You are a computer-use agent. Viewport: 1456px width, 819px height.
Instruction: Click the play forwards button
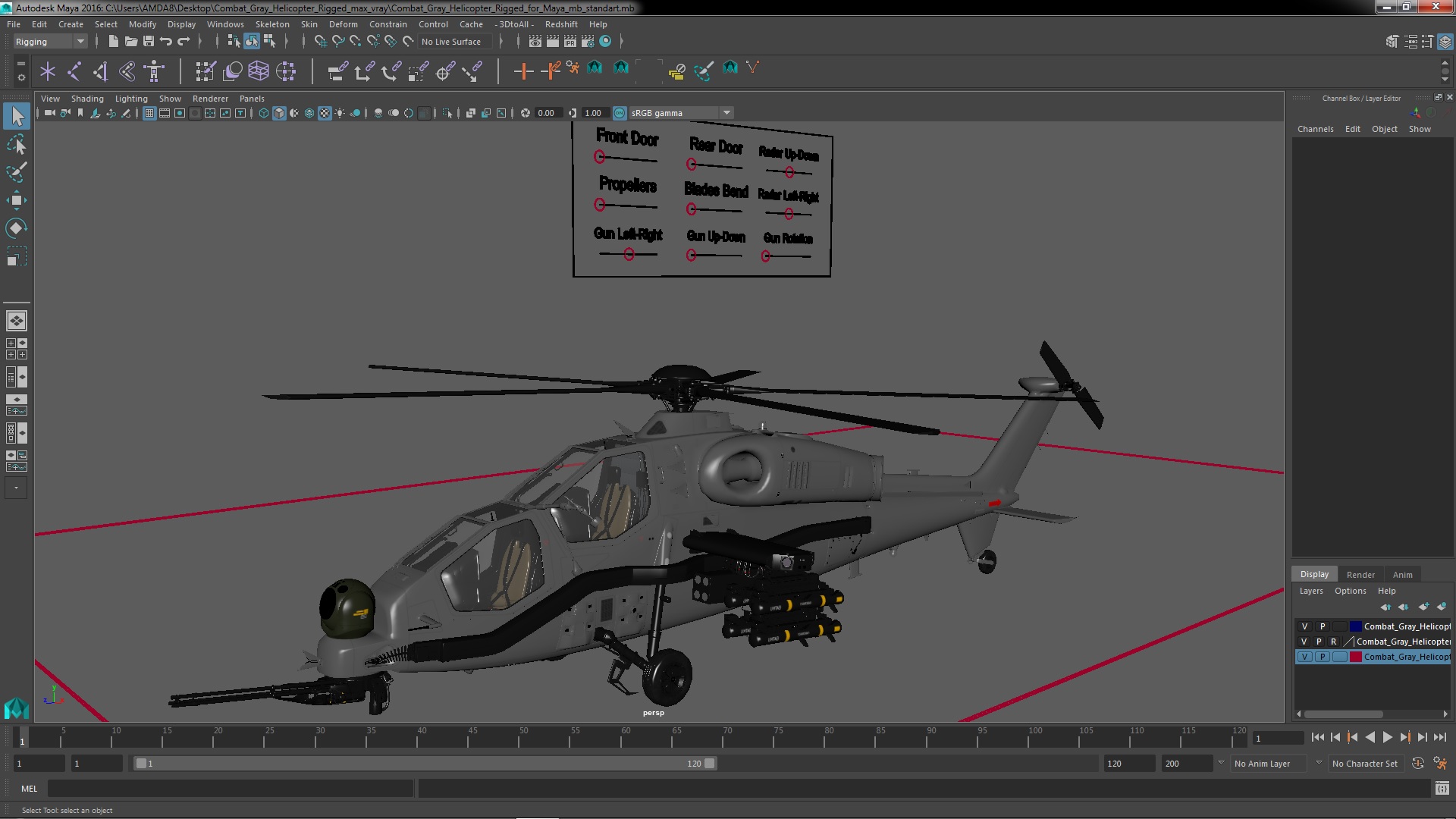click(x=1387, y=737)
